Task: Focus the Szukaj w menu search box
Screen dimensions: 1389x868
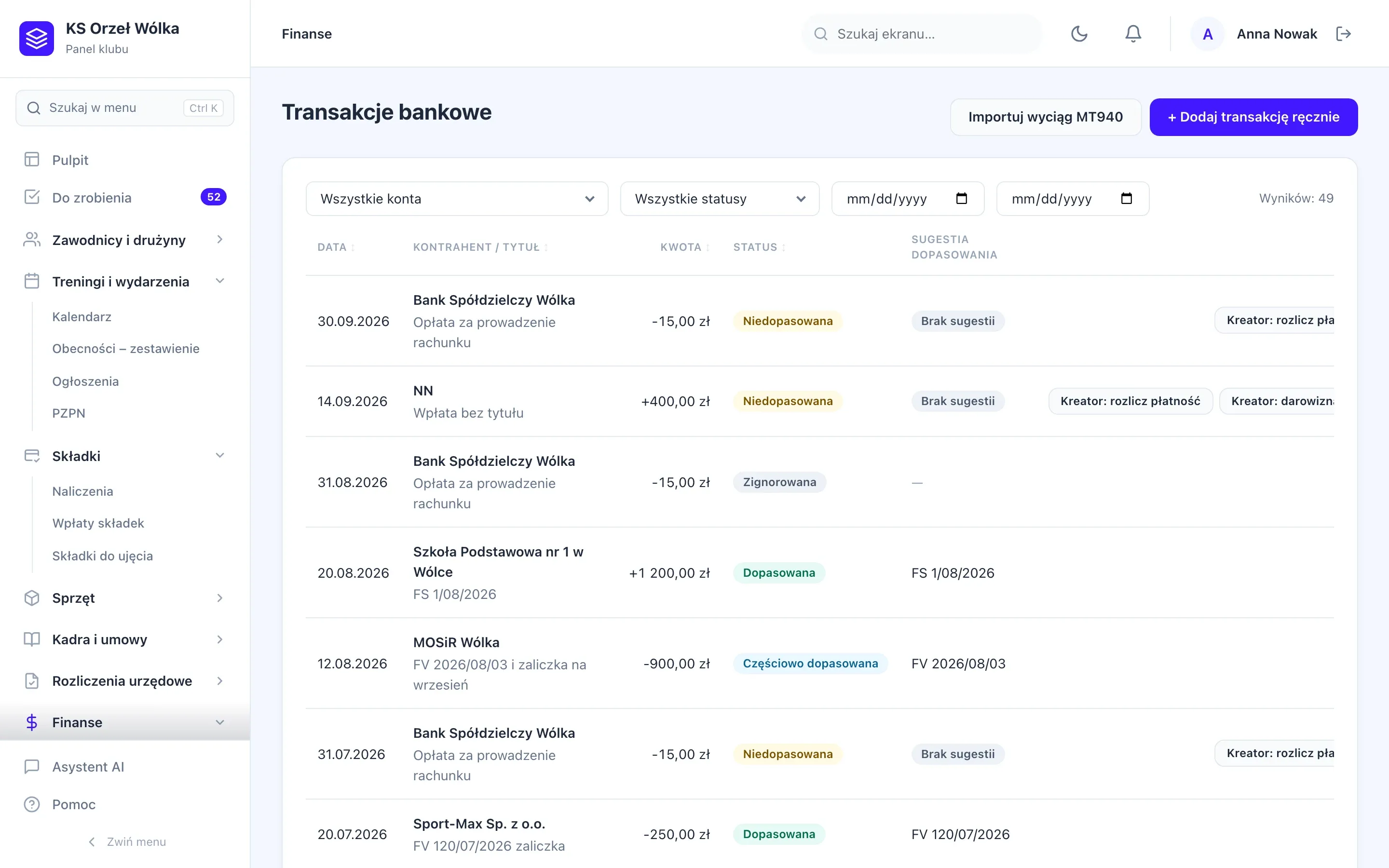Action: [x=124, y=108]
